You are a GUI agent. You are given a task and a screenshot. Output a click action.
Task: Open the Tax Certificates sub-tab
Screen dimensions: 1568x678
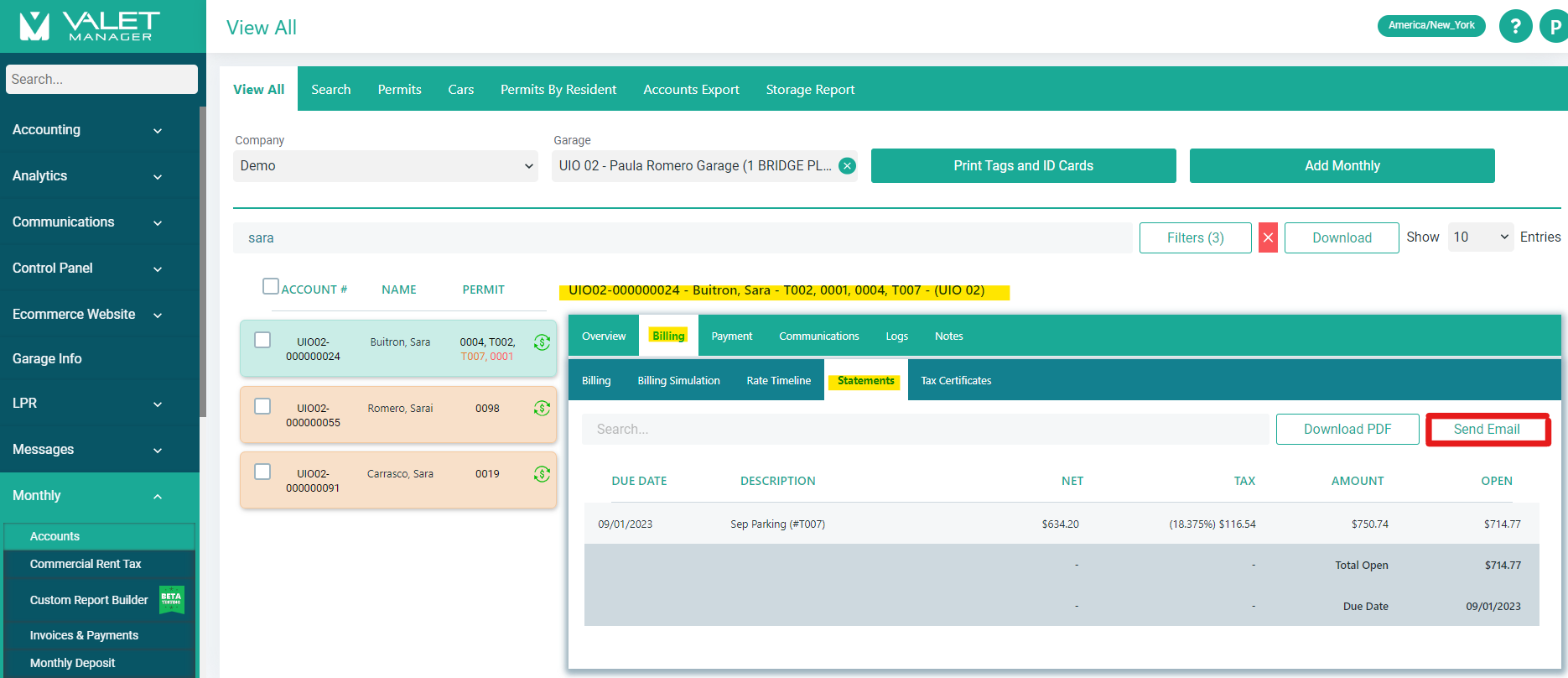[x=956, y=381]
